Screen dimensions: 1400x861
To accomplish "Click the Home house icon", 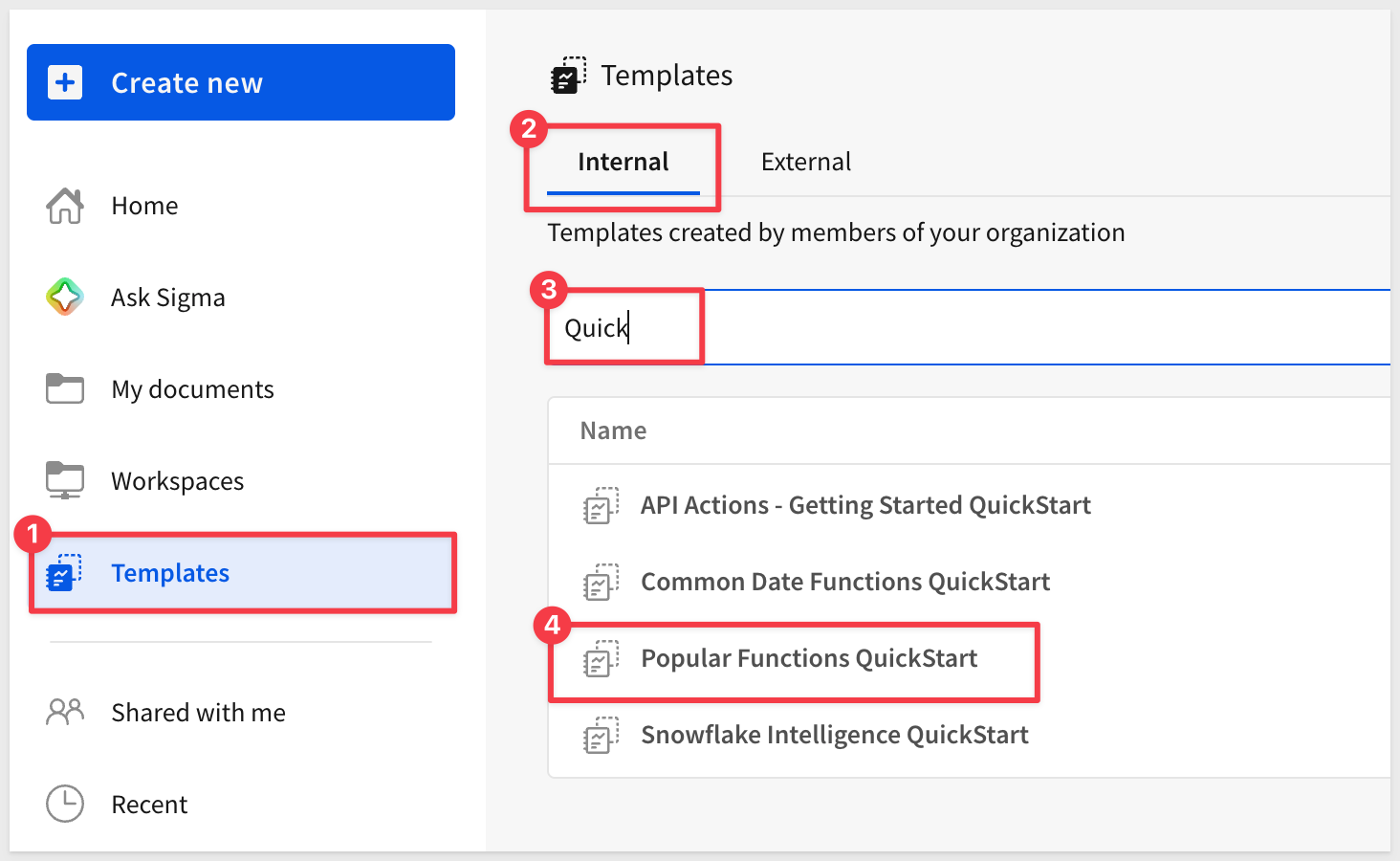I will click(65, 206).
